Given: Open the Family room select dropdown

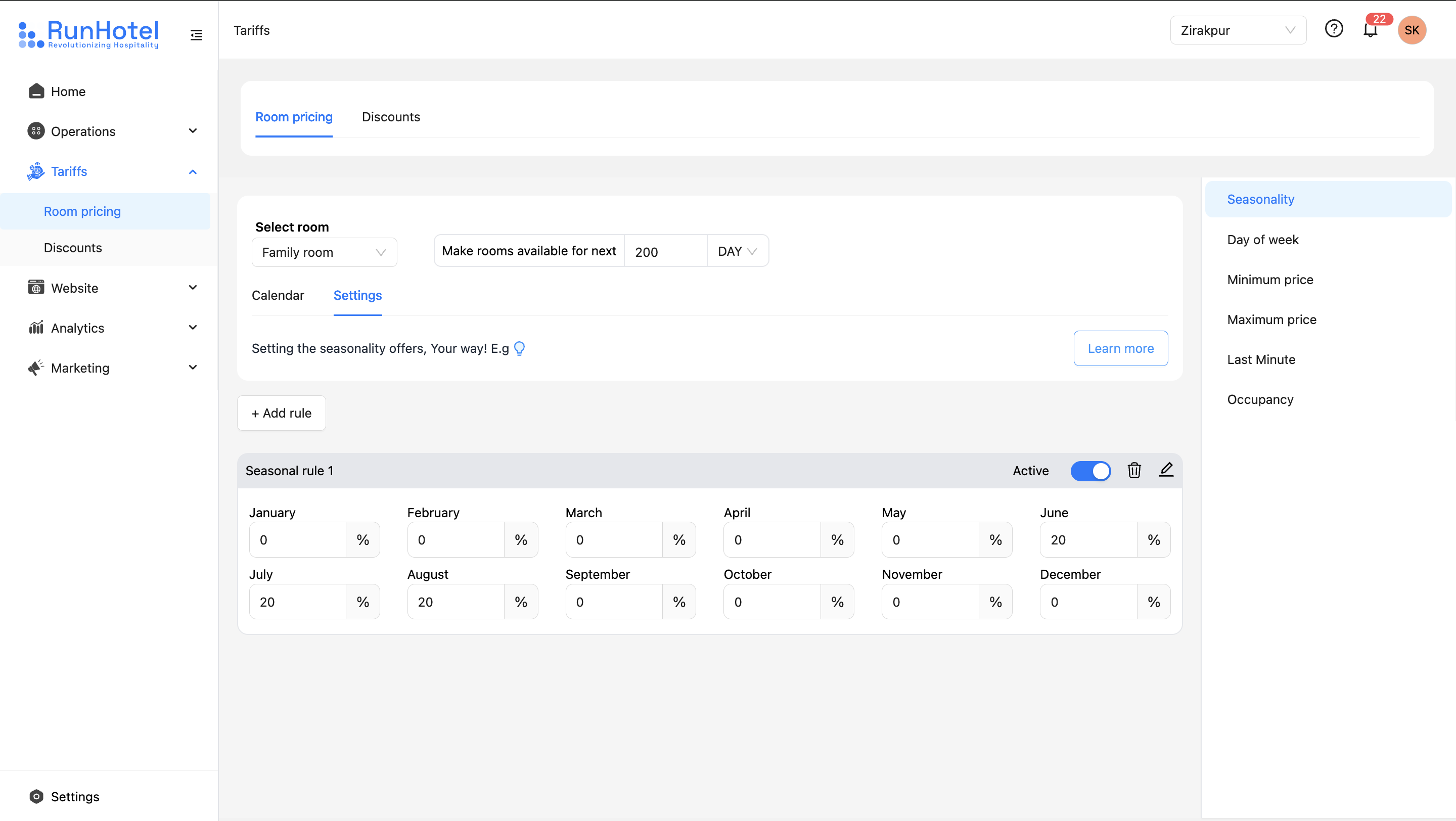Looking at the screenshot, I should pyautogui.click(x=324, y=252).
